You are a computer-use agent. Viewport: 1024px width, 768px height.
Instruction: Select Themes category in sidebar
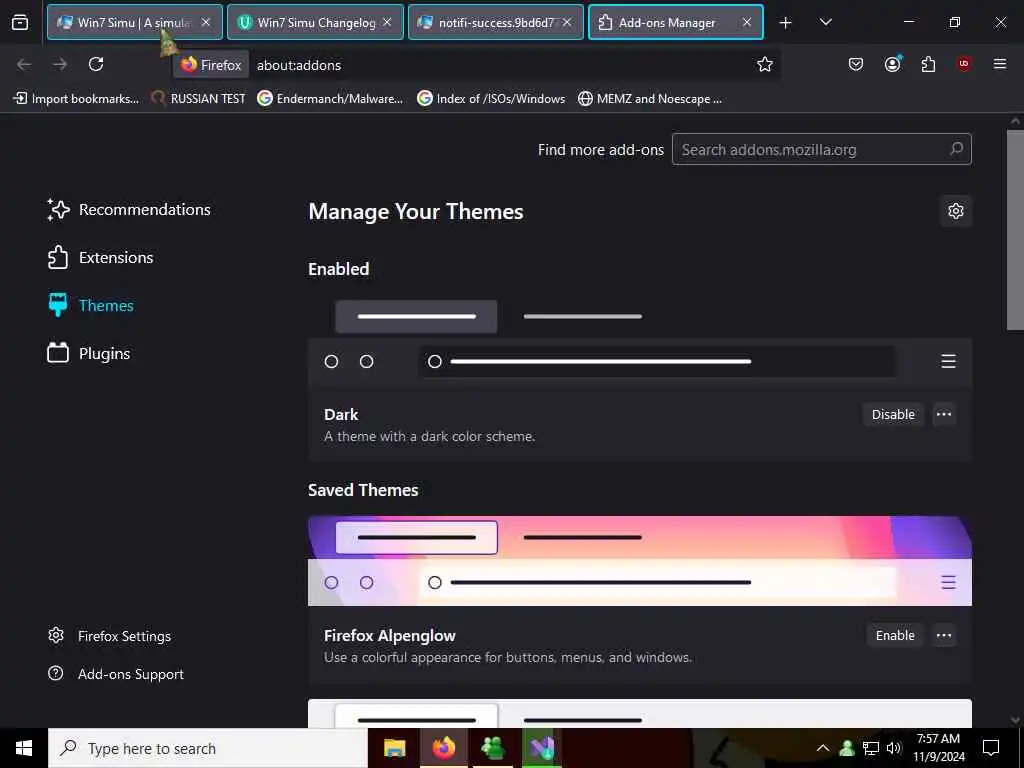(91, 306)
